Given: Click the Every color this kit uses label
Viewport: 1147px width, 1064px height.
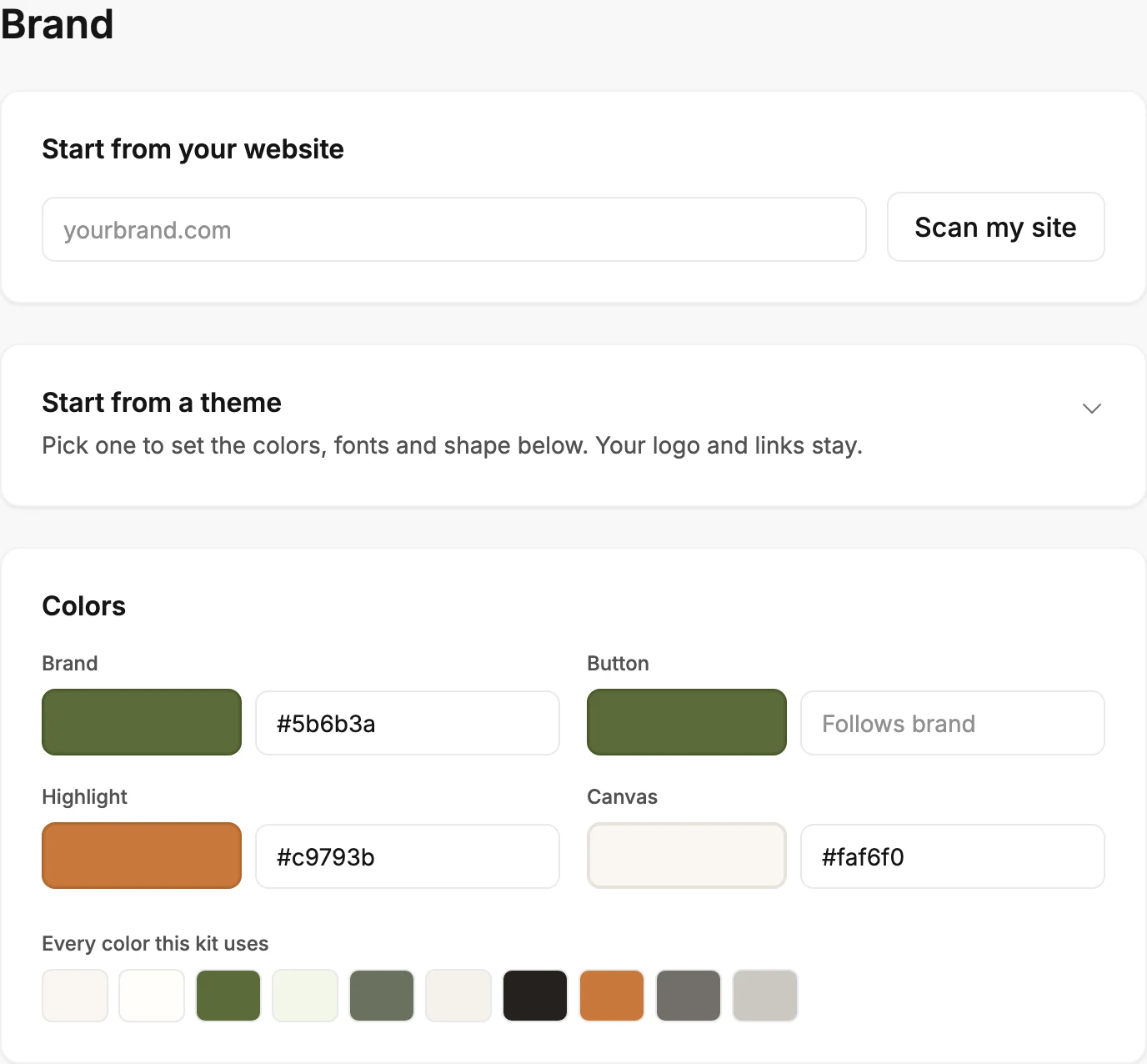Looking at the screenshot, I should [x=155, y=944].
